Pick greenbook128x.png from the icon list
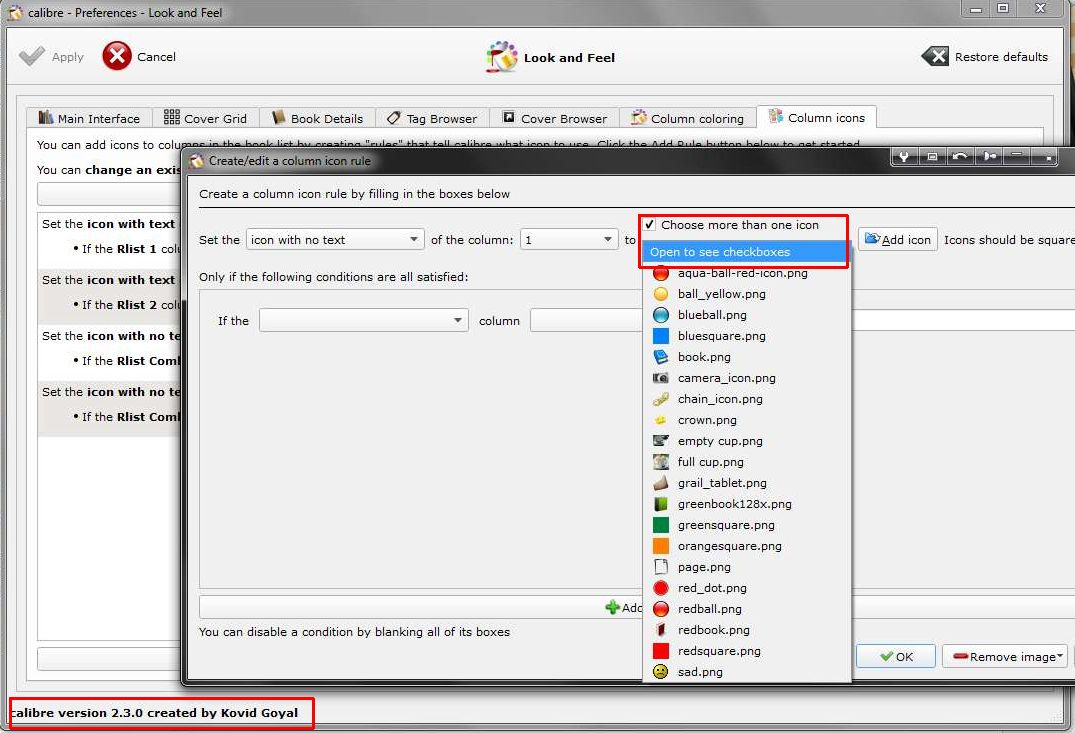Image resolution: width=1075 pixels, height=733 pixels. coord(746,504)
